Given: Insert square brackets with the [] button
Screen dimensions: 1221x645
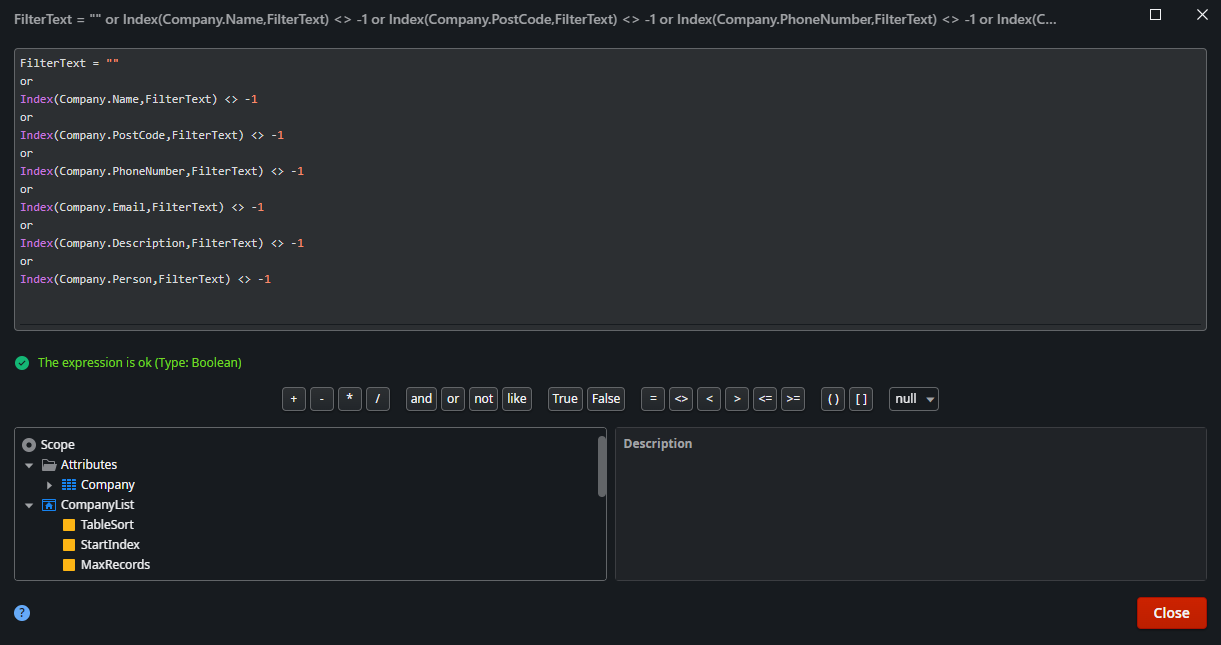Looking at the screenshot, I should 861,398.
